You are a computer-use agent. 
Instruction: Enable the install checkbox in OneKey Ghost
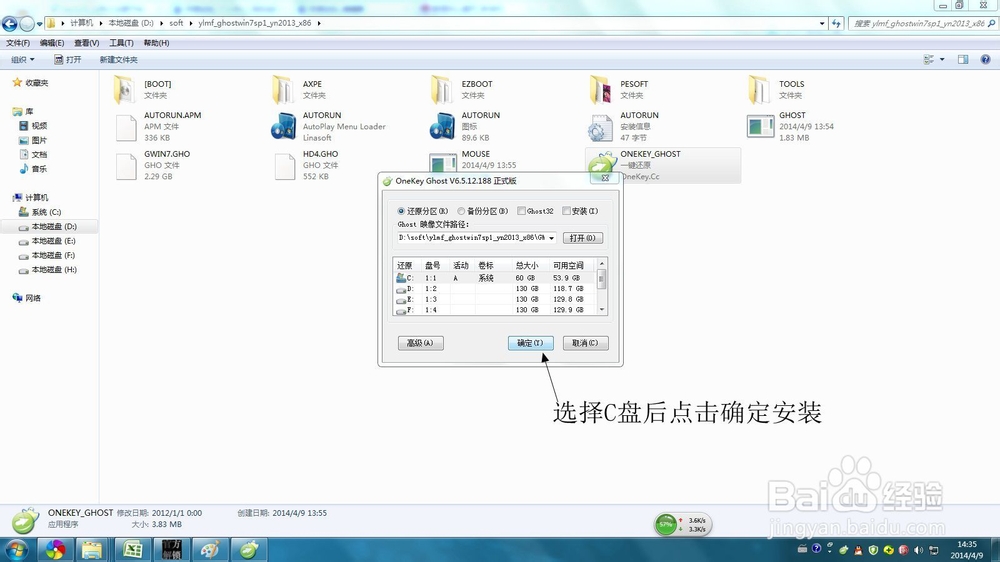(566, 211)
